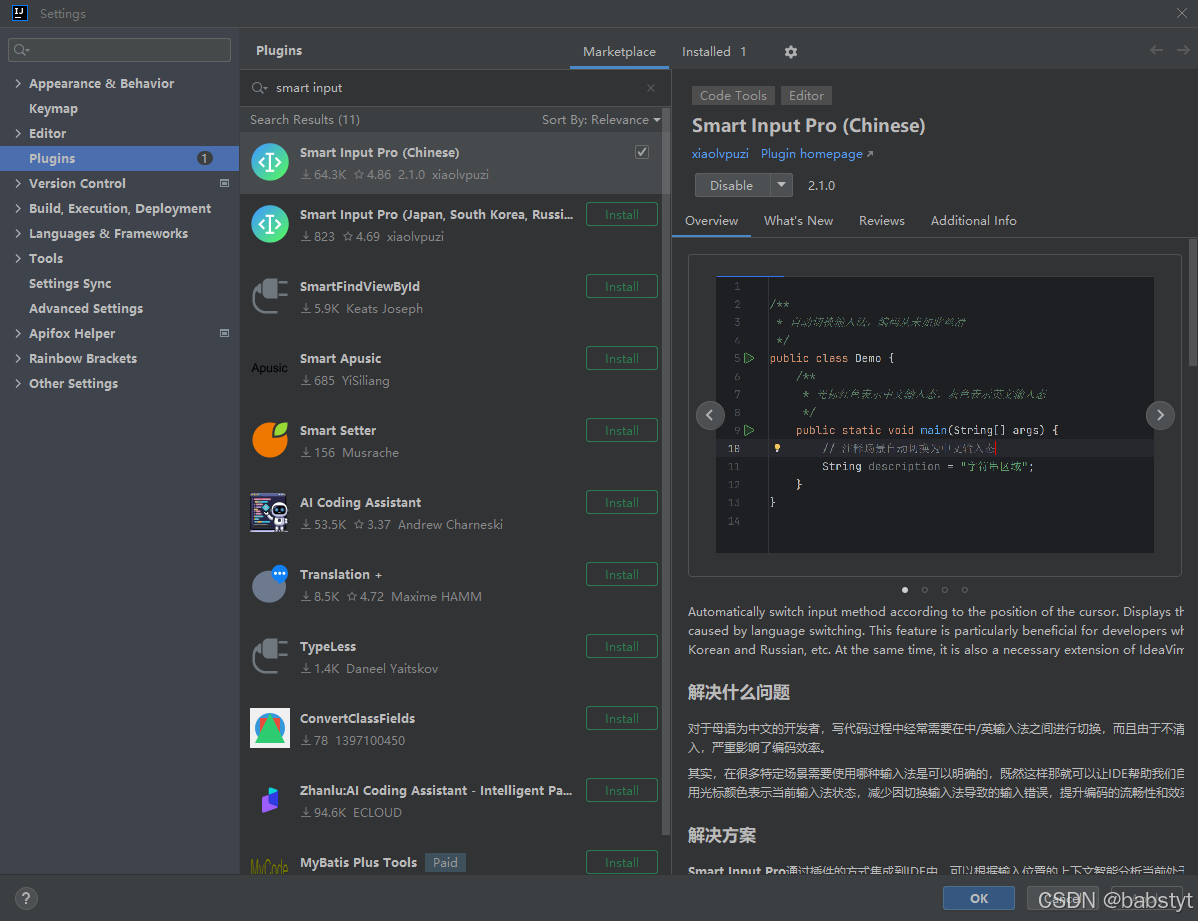This screenshot has width=1198, height=921.
Task: Open the Reviews tab
Action: pyautogui.click(x=882, y=221)
